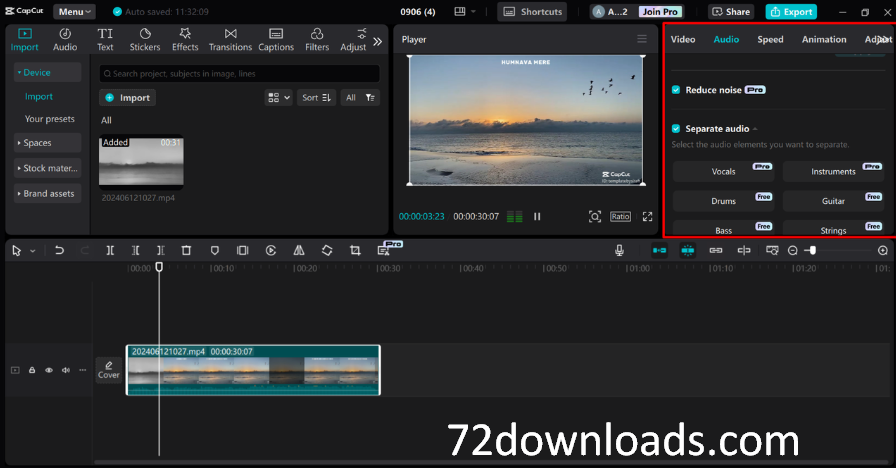Open the Transitions panel

click(x=230, y=39)
